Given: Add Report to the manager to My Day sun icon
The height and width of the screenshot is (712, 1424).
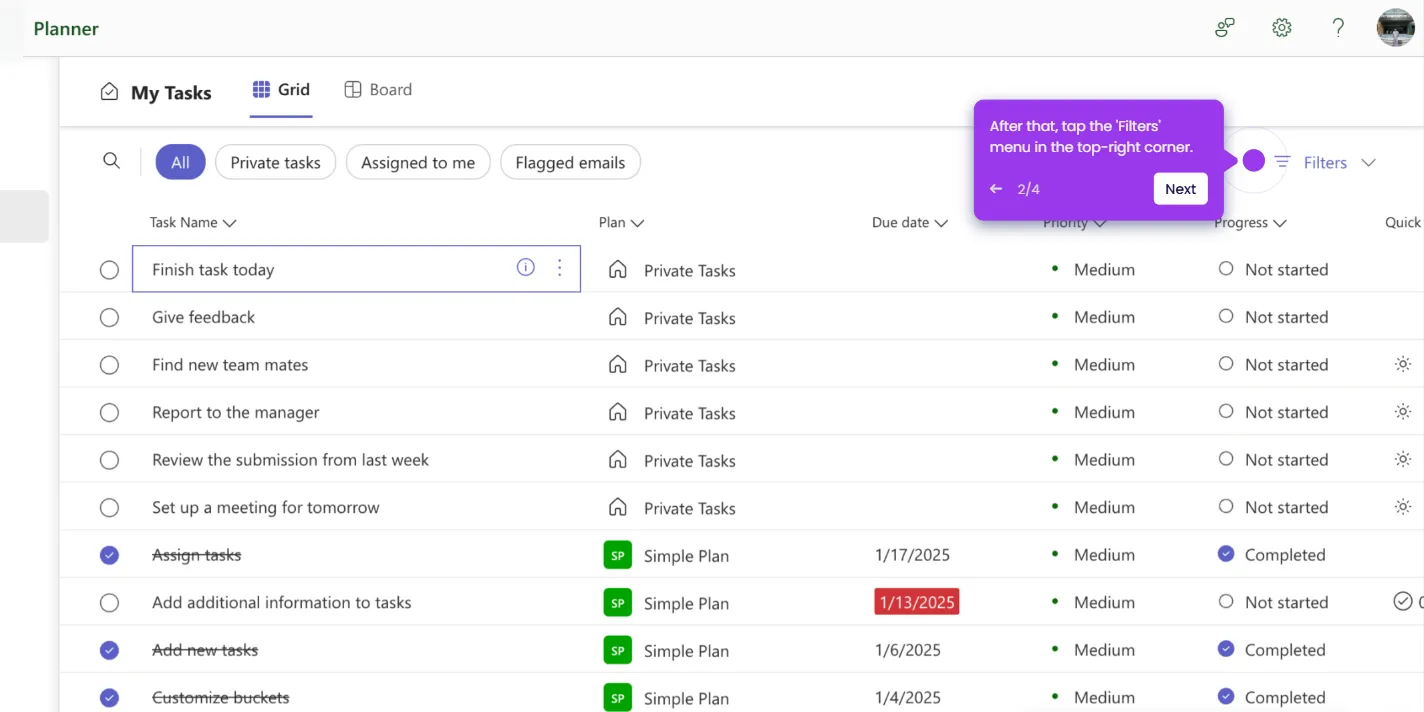Looking at the screenshot, I should pos(1403,411).
